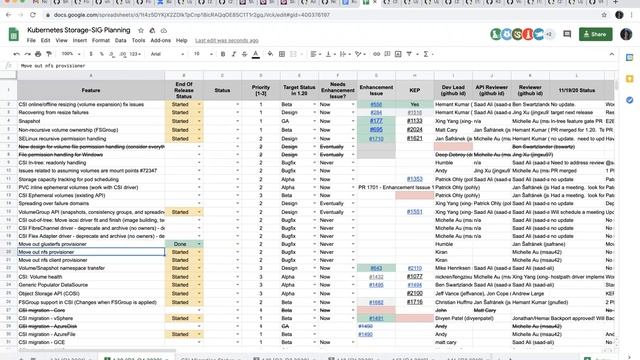Format as percent icon
This screenshot has width=640, height=360.
[x=101, y=54]
